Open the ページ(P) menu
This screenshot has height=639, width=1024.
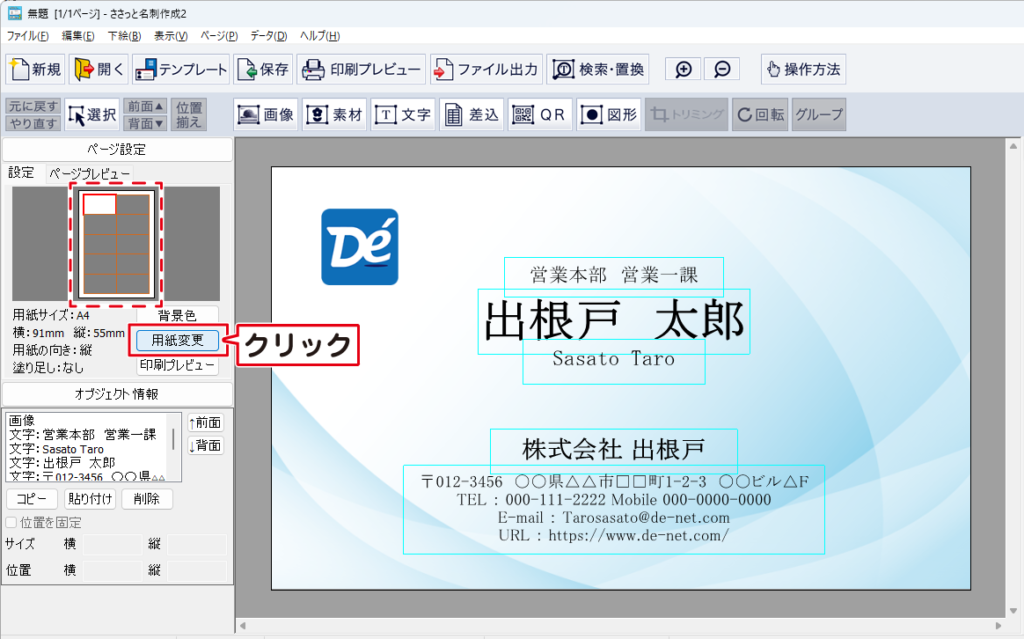coord(219,36)
